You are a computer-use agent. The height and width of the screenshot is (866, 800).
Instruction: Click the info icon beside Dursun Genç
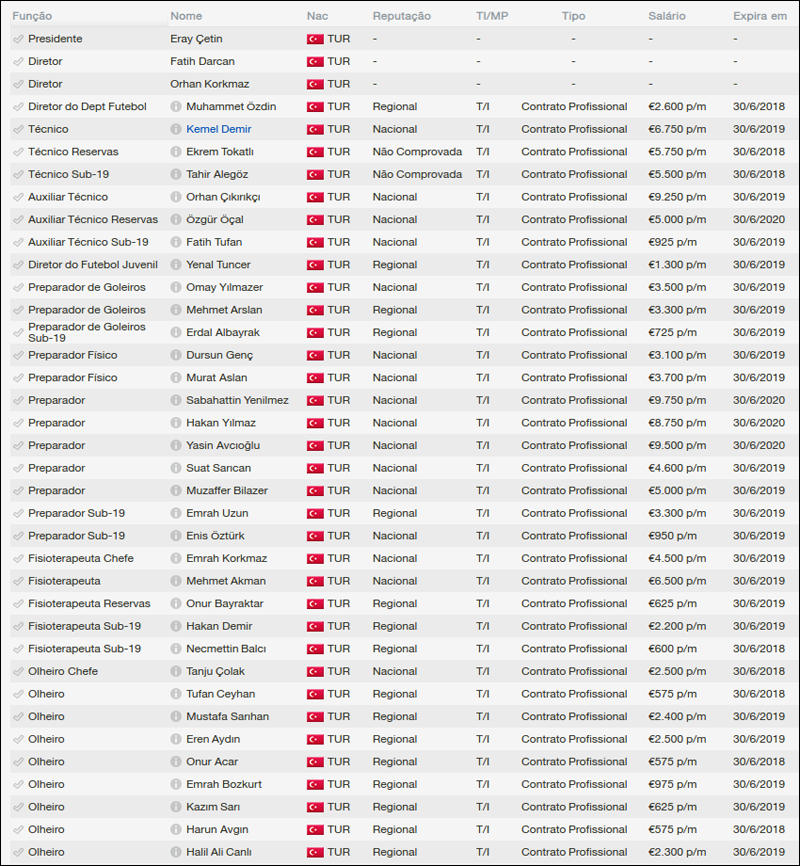pos(176,356)
